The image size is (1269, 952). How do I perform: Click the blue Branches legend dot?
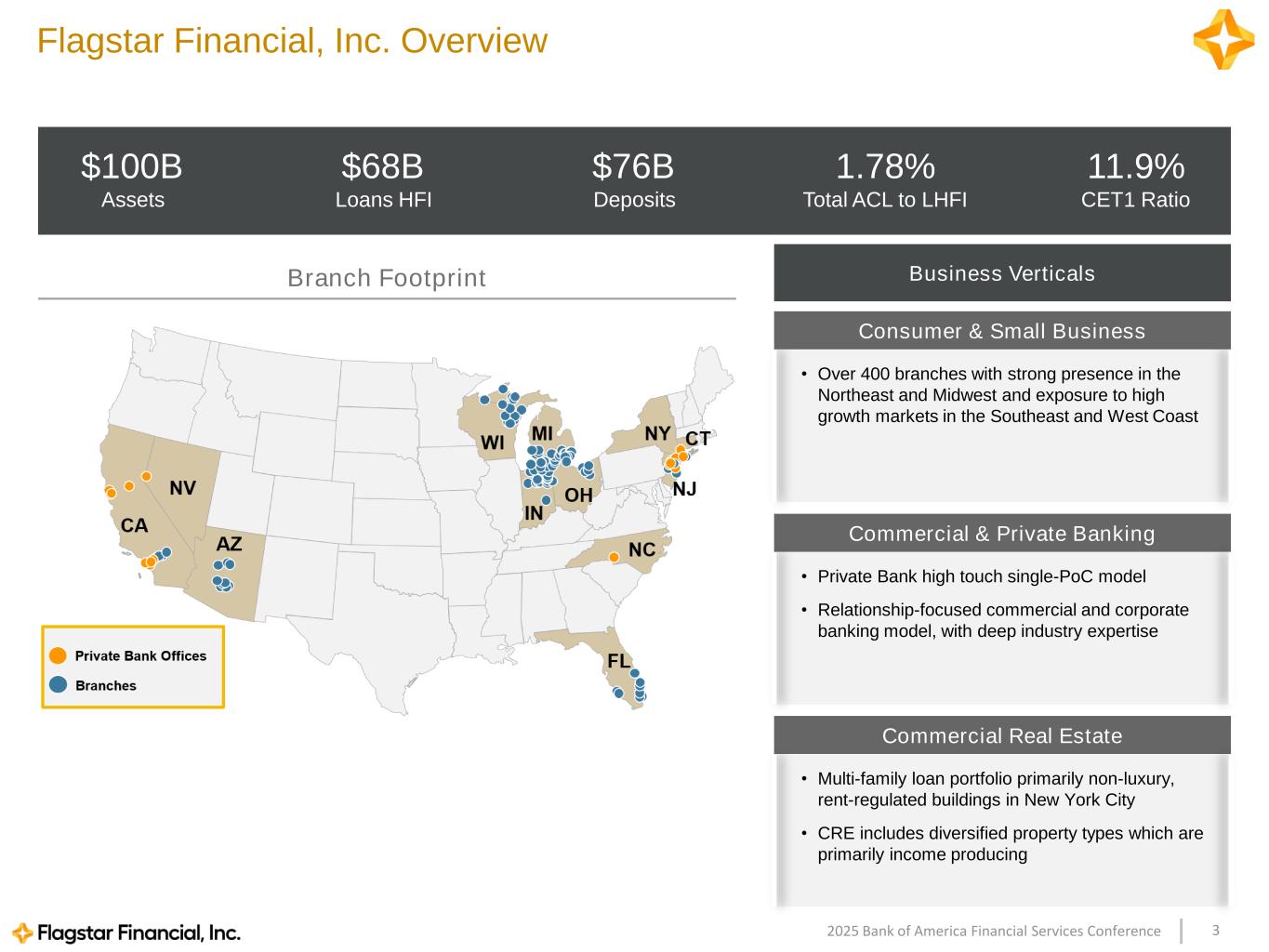(x=59, y=685)
